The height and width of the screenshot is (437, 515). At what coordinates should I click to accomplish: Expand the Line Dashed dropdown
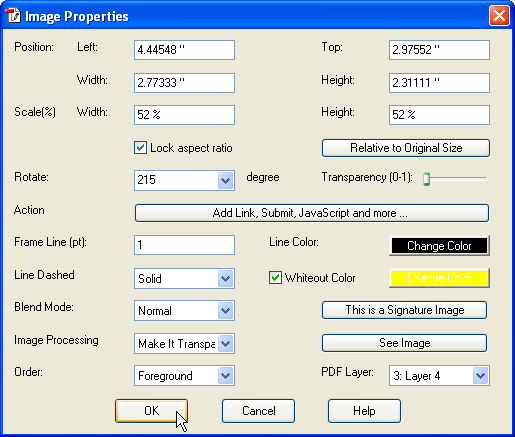click(226, 278)
